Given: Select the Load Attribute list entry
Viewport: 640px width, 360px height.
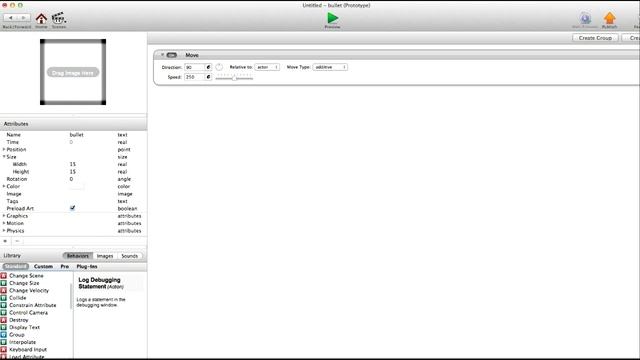Looking at the screenshot, I should click(x=27, y=357).
